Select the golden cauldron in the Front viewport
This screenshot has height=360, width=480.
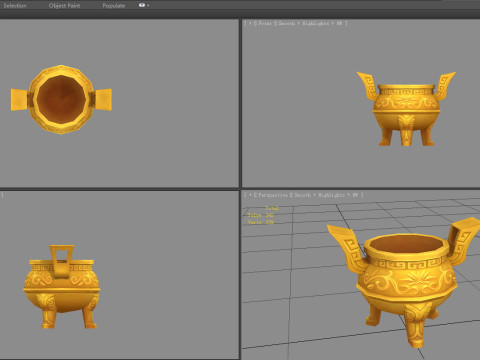[406, 109]
